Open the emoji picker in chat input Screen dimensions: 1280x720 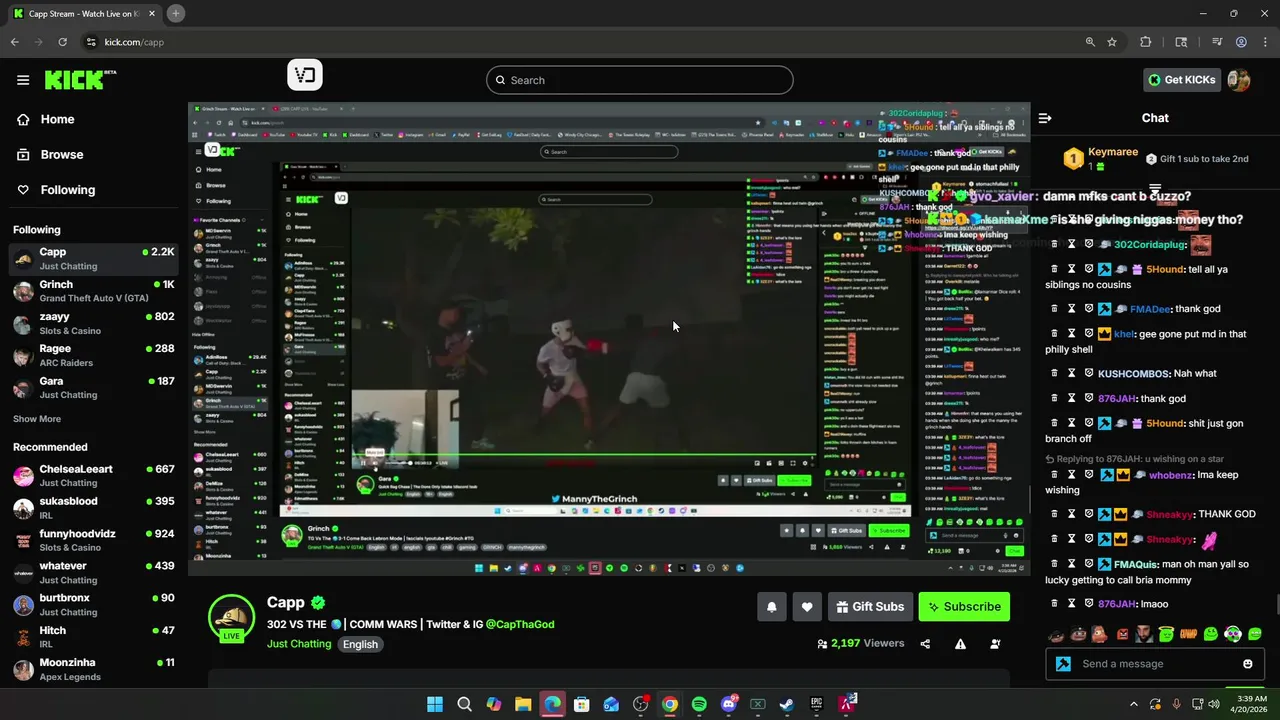tap(1247, 664)
